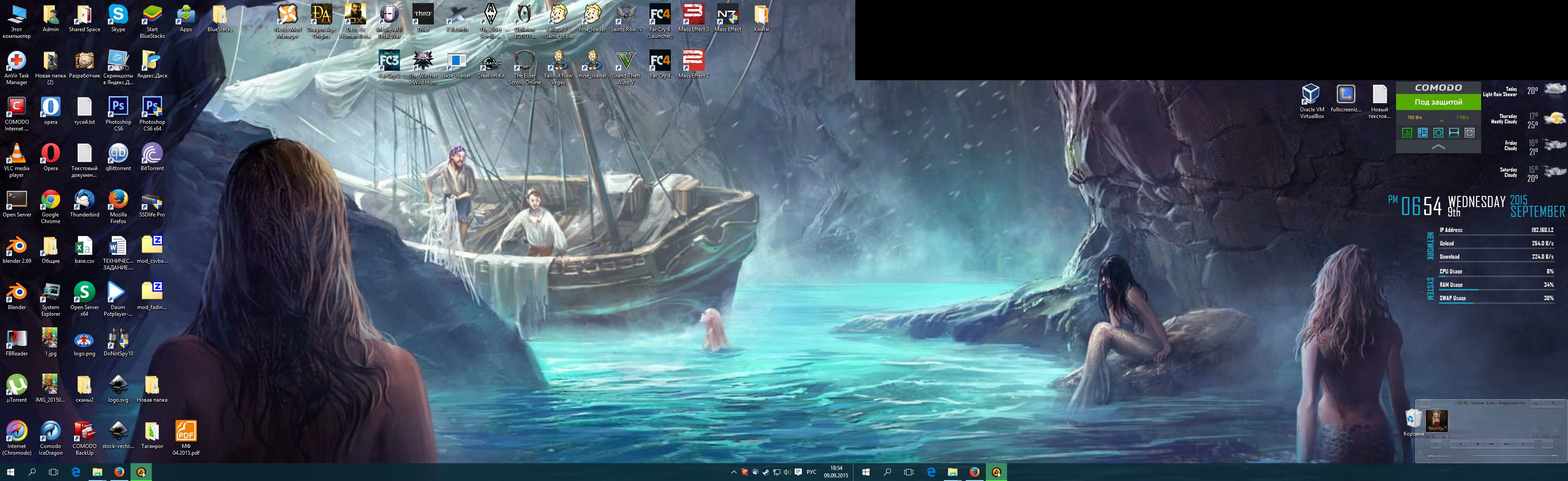1568x481 pixels.
Task: Open AIMP player main menu button
Action: pos(1425,404)
